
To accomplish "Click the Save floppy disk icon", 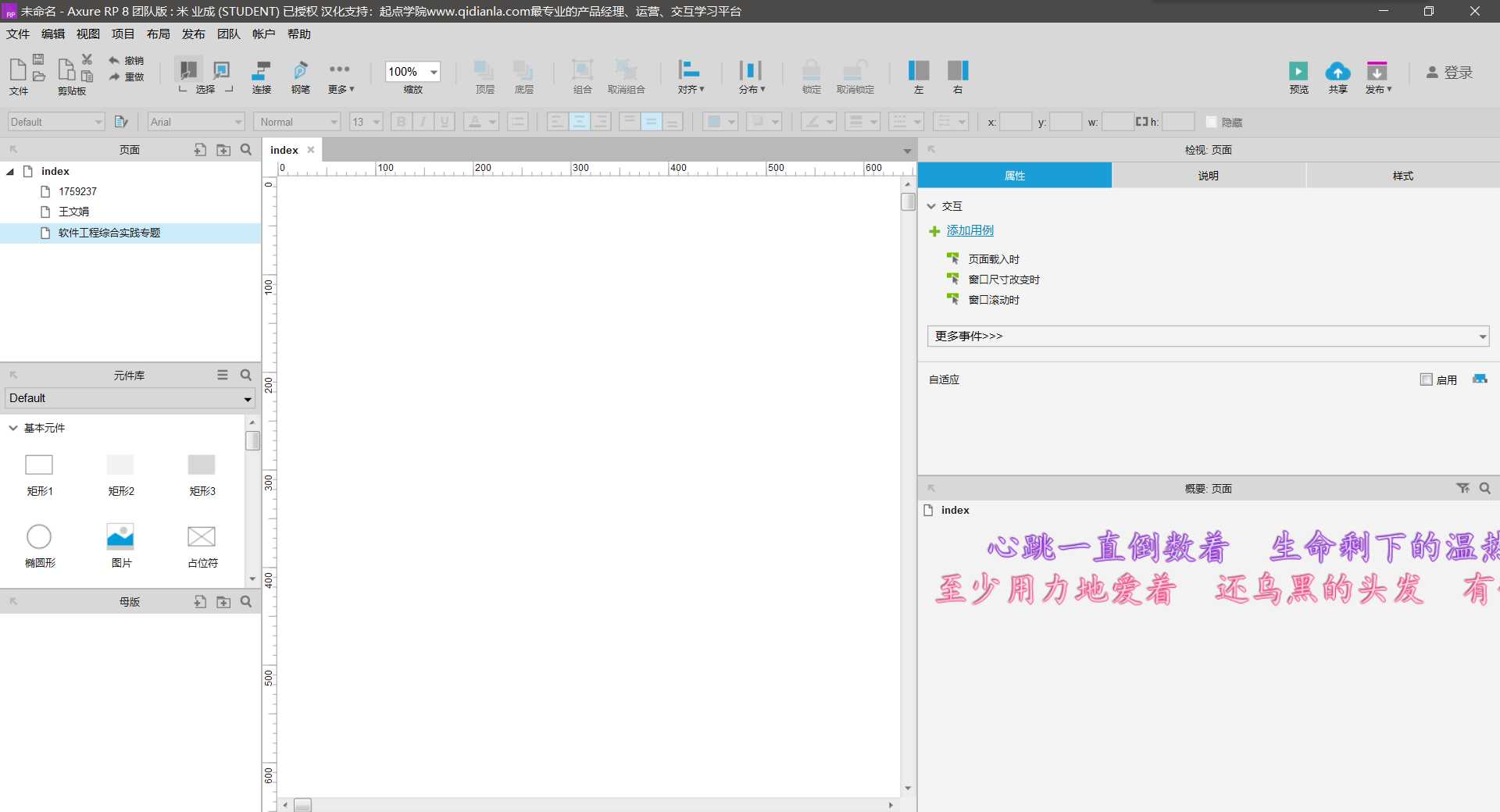I will [x=38, y=59].
